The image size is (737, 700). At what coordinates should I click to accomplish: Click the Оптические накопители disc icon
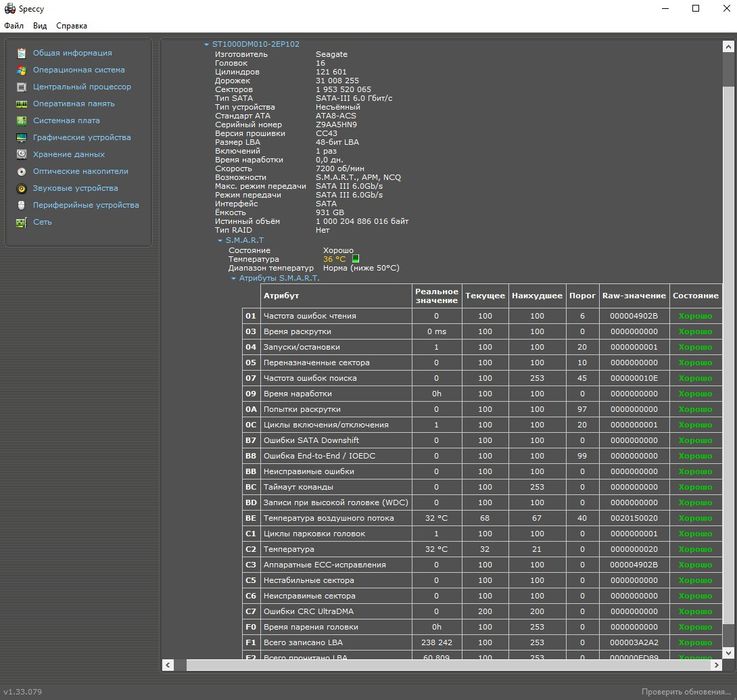tap(22, 172)
